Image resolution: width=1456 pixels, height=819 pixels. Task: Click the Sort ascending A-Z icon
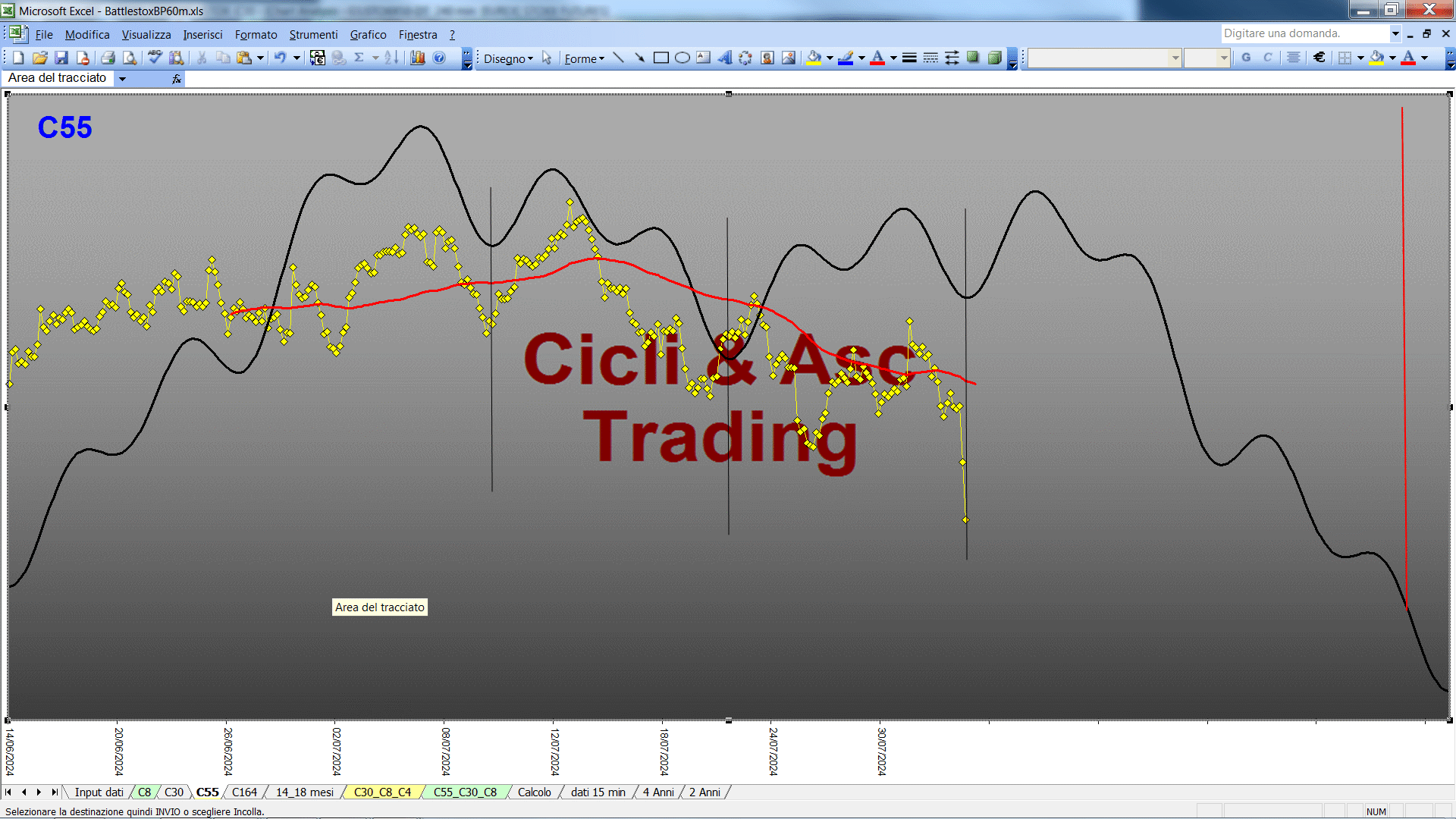[x=391, y=58]
